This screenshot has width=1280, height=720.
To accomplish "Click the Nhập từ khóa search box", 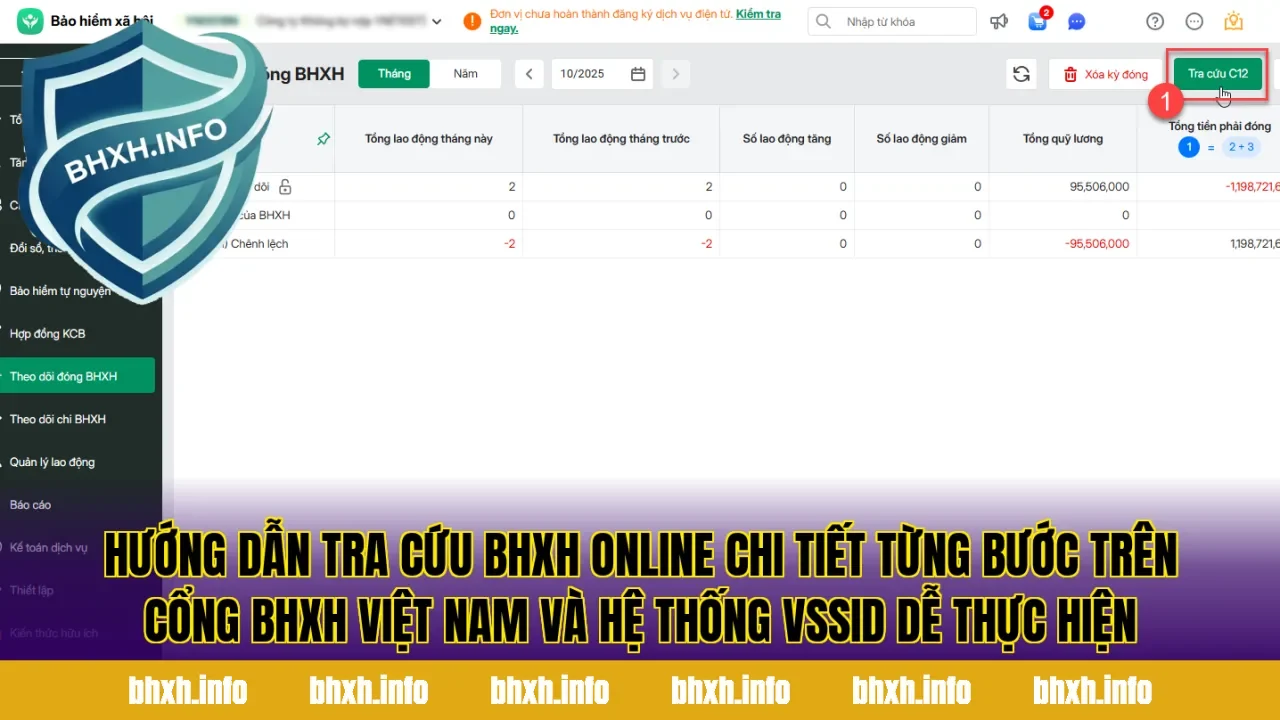I will tap(892, 21).
